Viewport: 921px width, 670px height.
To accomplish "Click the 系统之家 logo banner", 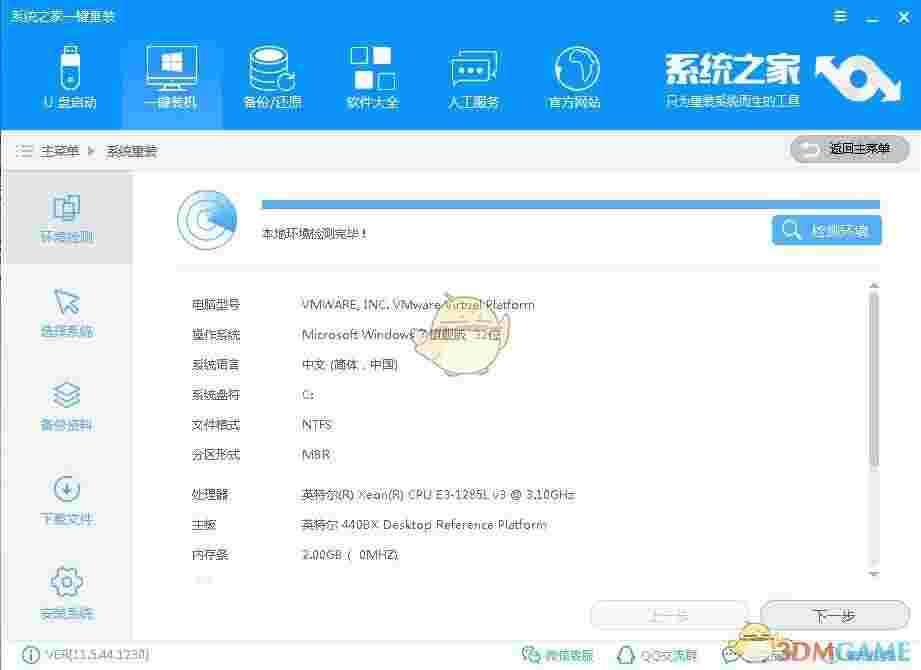I will click(x=782, y=80).
